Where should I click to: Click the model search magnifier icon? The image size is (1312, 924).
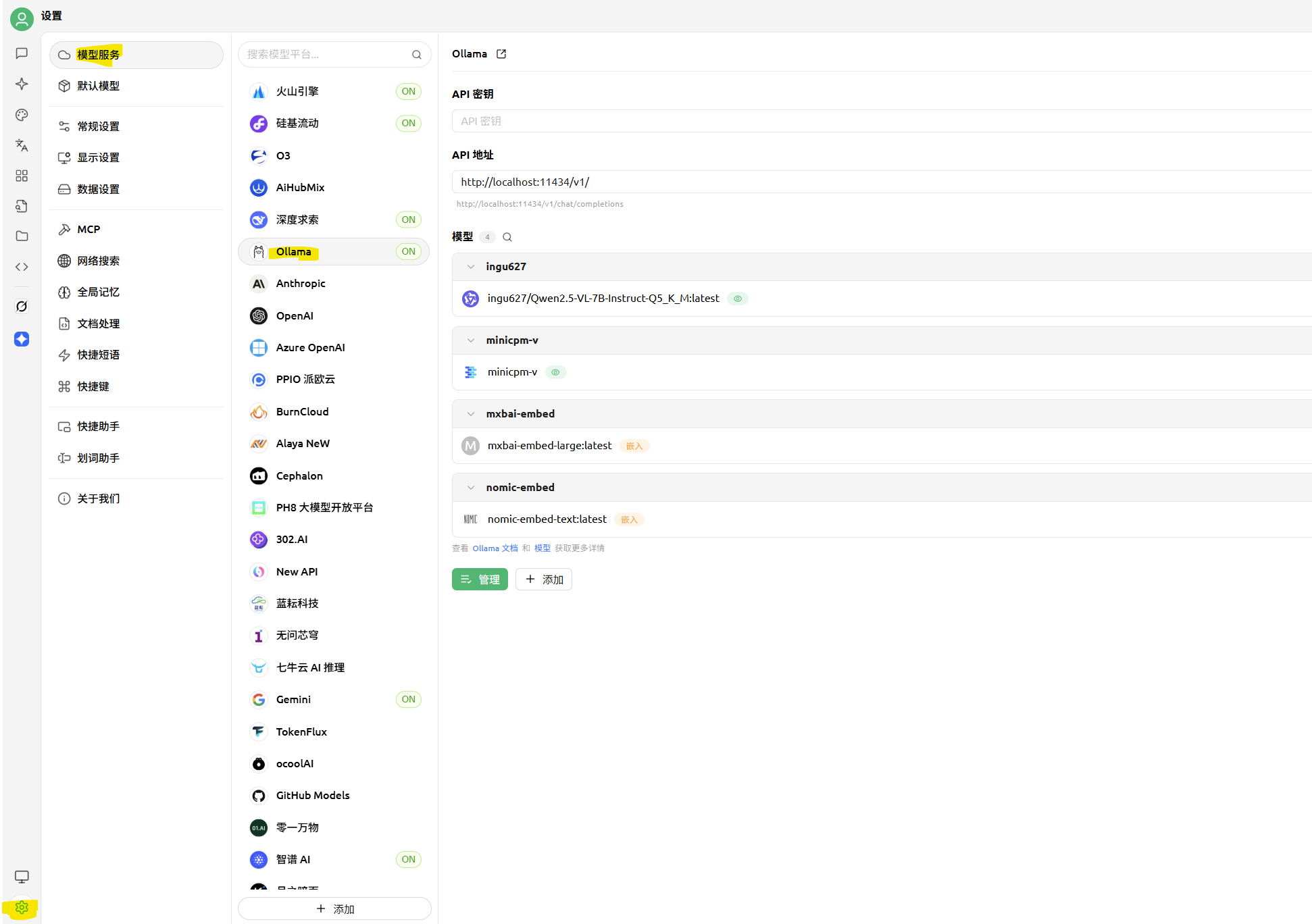click(507, 237)
